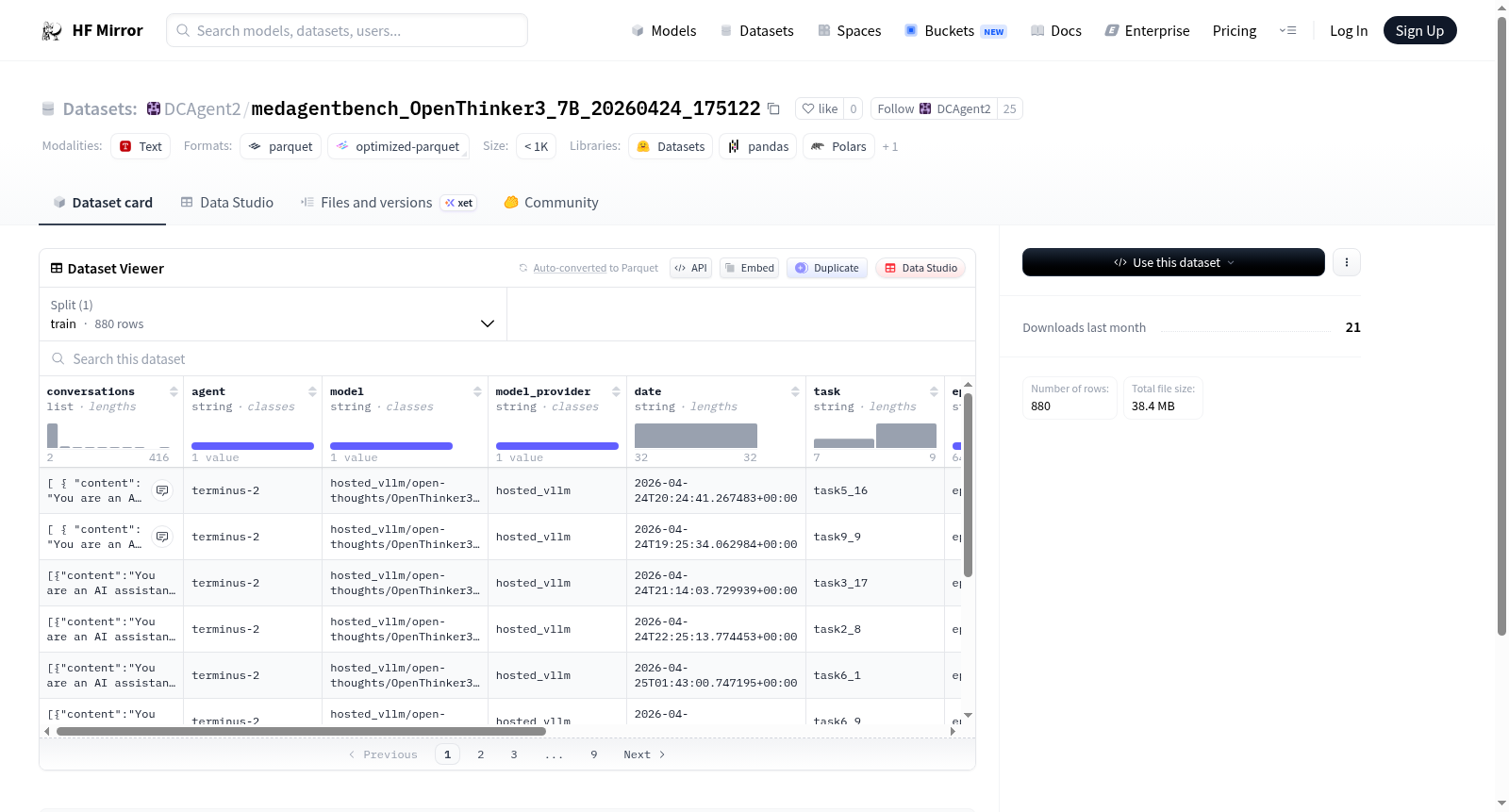Copy dataset name with the copy icon
The image size is (1509, 812).
pos(773,108)
